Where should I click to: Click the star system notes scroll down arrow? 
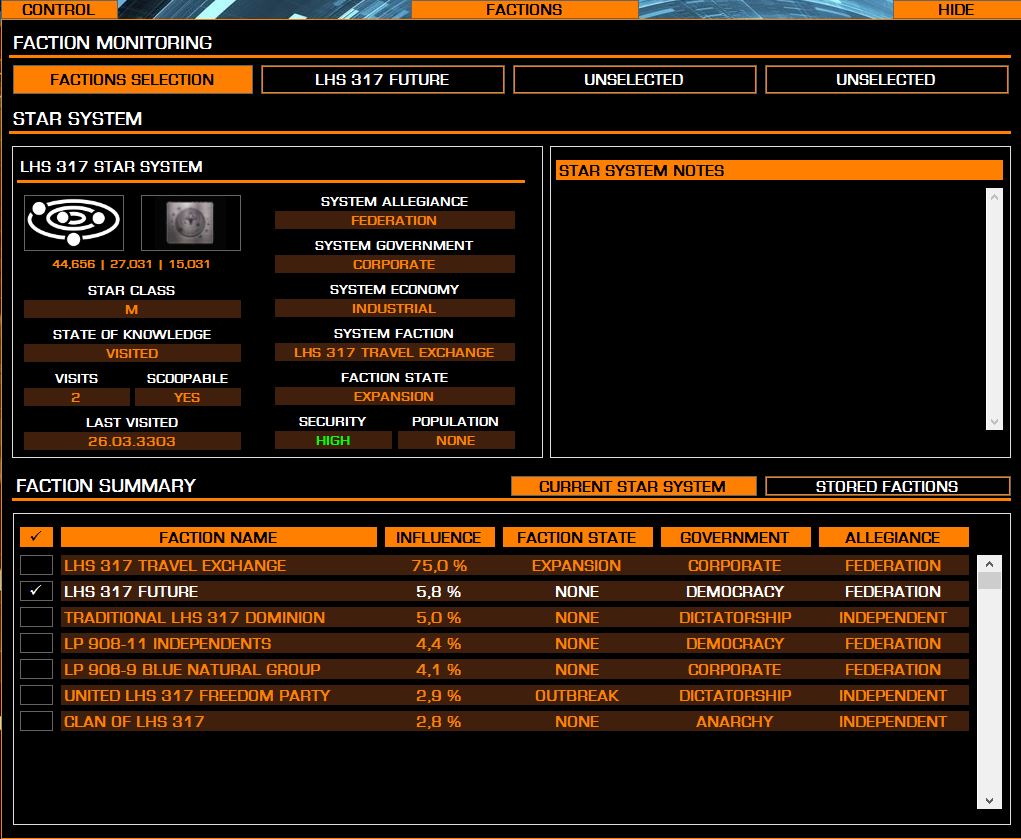994,421
